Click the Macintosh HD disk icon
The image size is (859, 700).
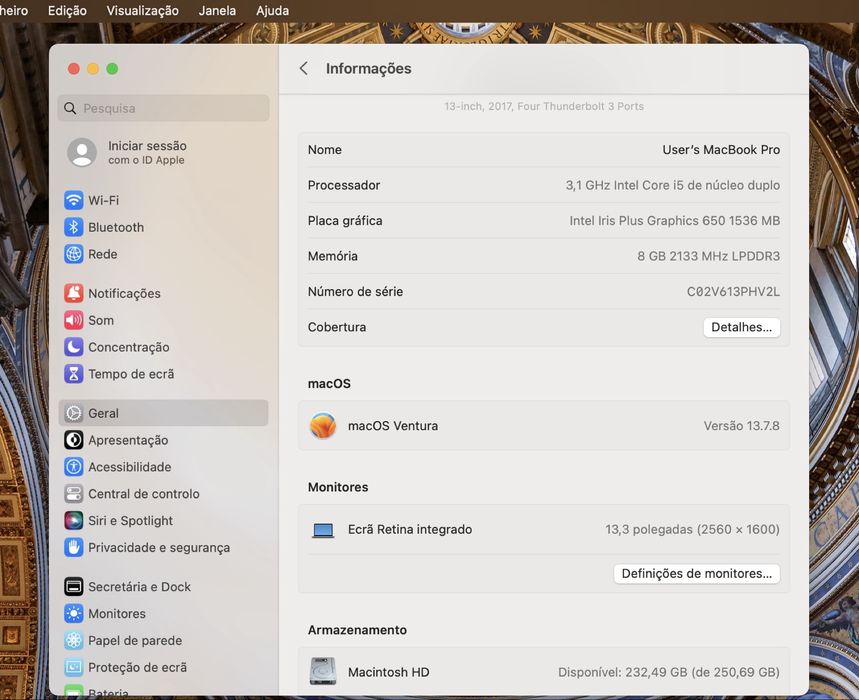click(x=323, y=672)
